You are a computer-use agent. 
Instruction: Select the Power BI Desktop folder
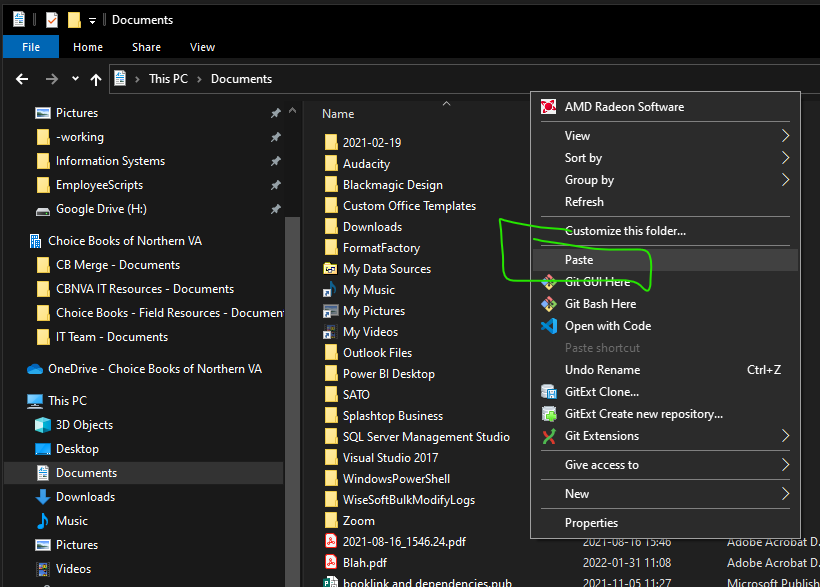tap(389, 374)
